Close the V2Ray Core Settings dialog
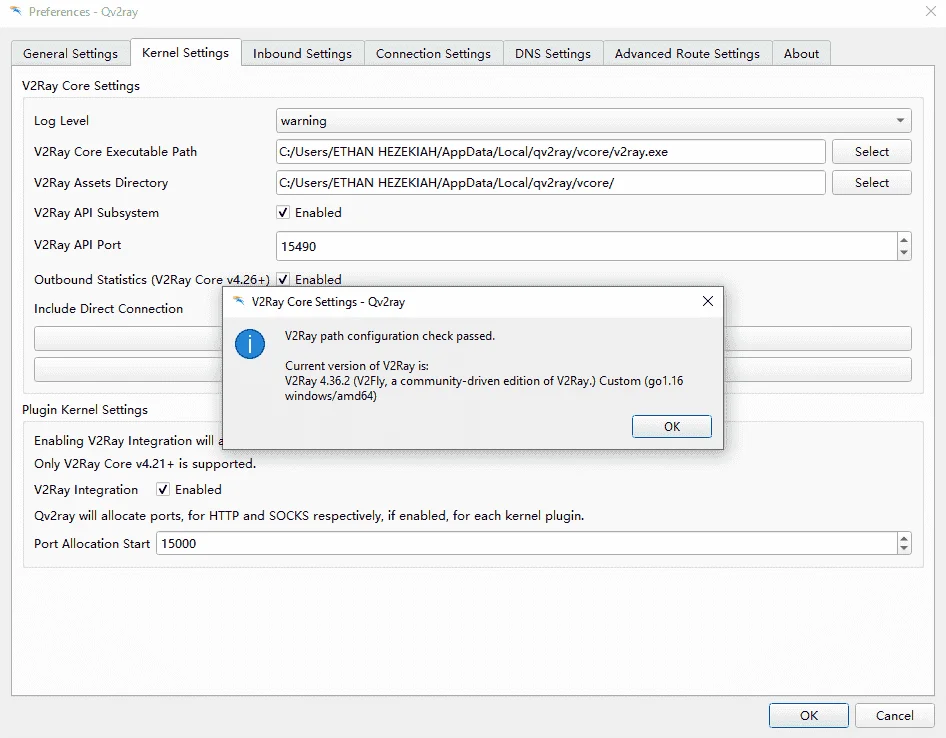The image size is (946, 738). coord(708,301)
